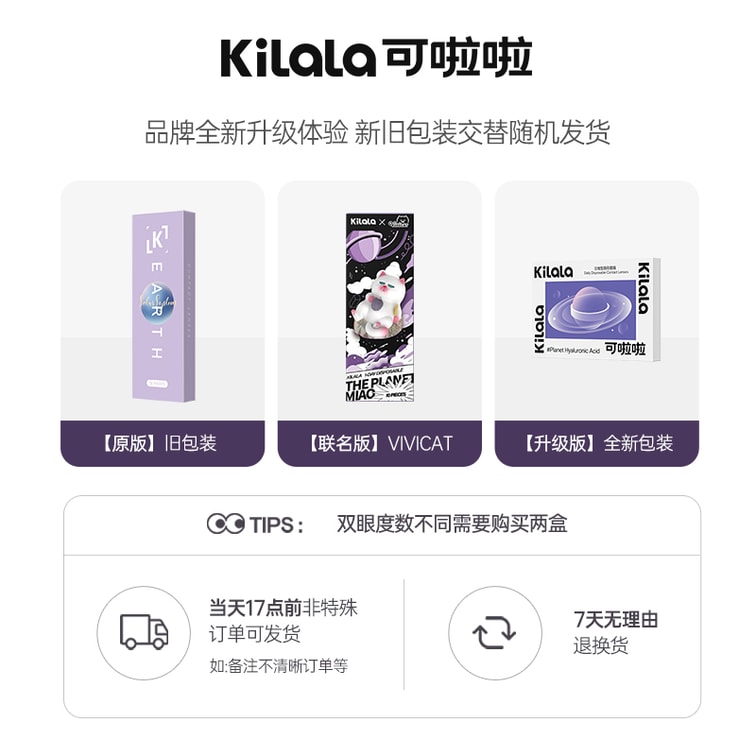
Task: Click the 如:备注不清晰订单等 note
Action: (x=279, y=666)
